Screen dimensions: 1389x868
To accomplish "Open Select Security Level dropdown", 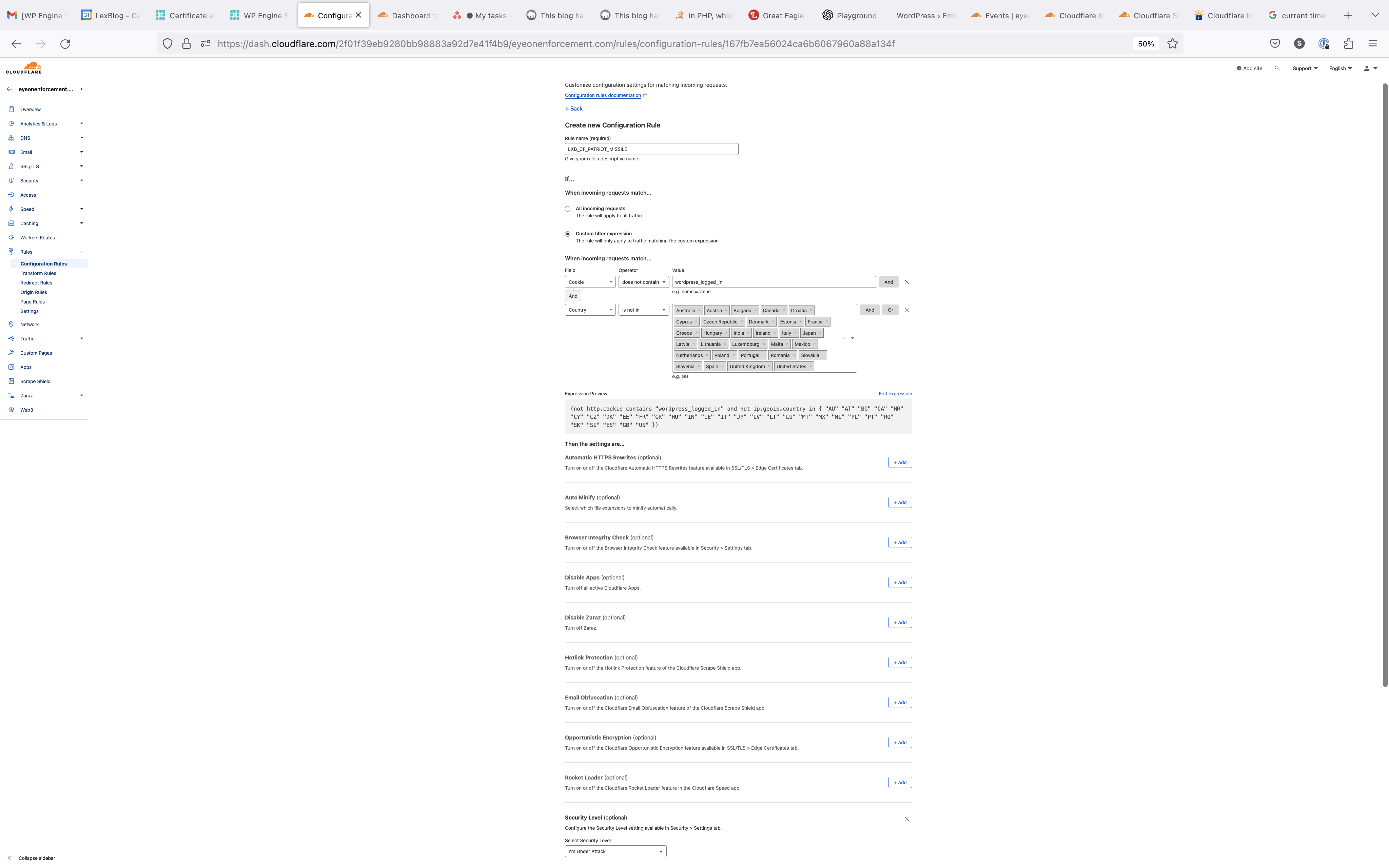I will [615, 851].
